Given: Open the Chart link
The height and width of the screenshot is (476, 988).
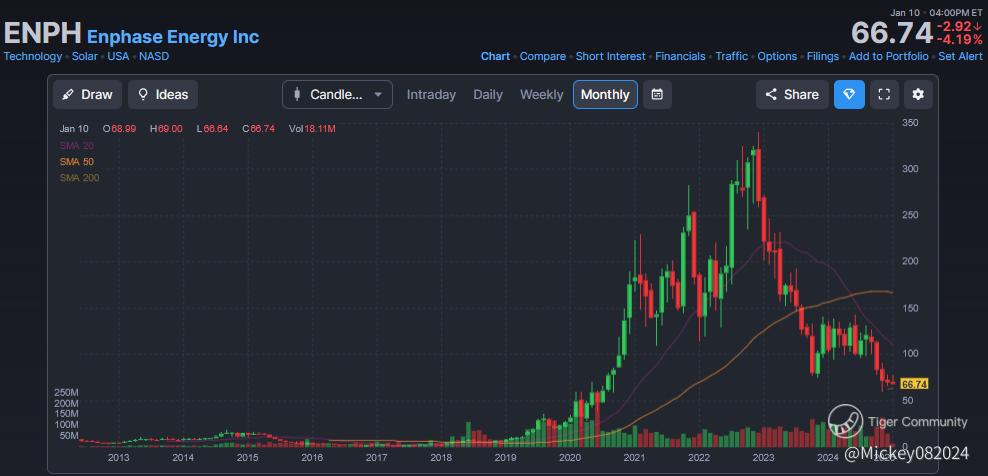Looking at the screenshot, I should [495, 56].
